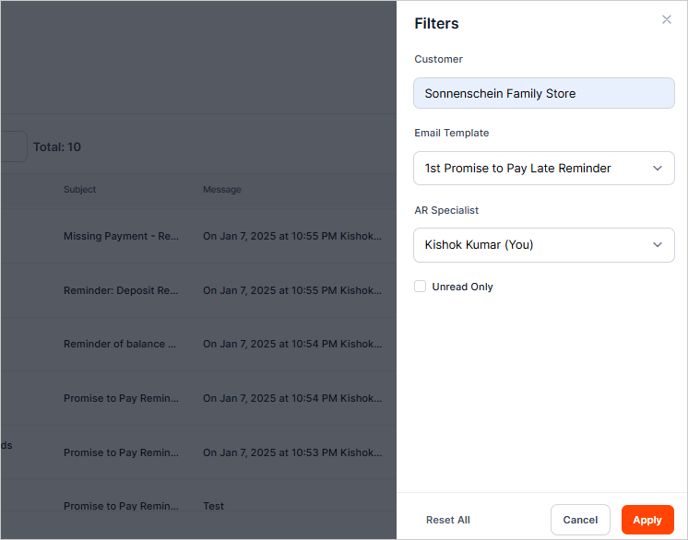688x540 pixels.
Task: Open the Missing Payment email row
Action: pyautogui.click(x=121, y=237)
